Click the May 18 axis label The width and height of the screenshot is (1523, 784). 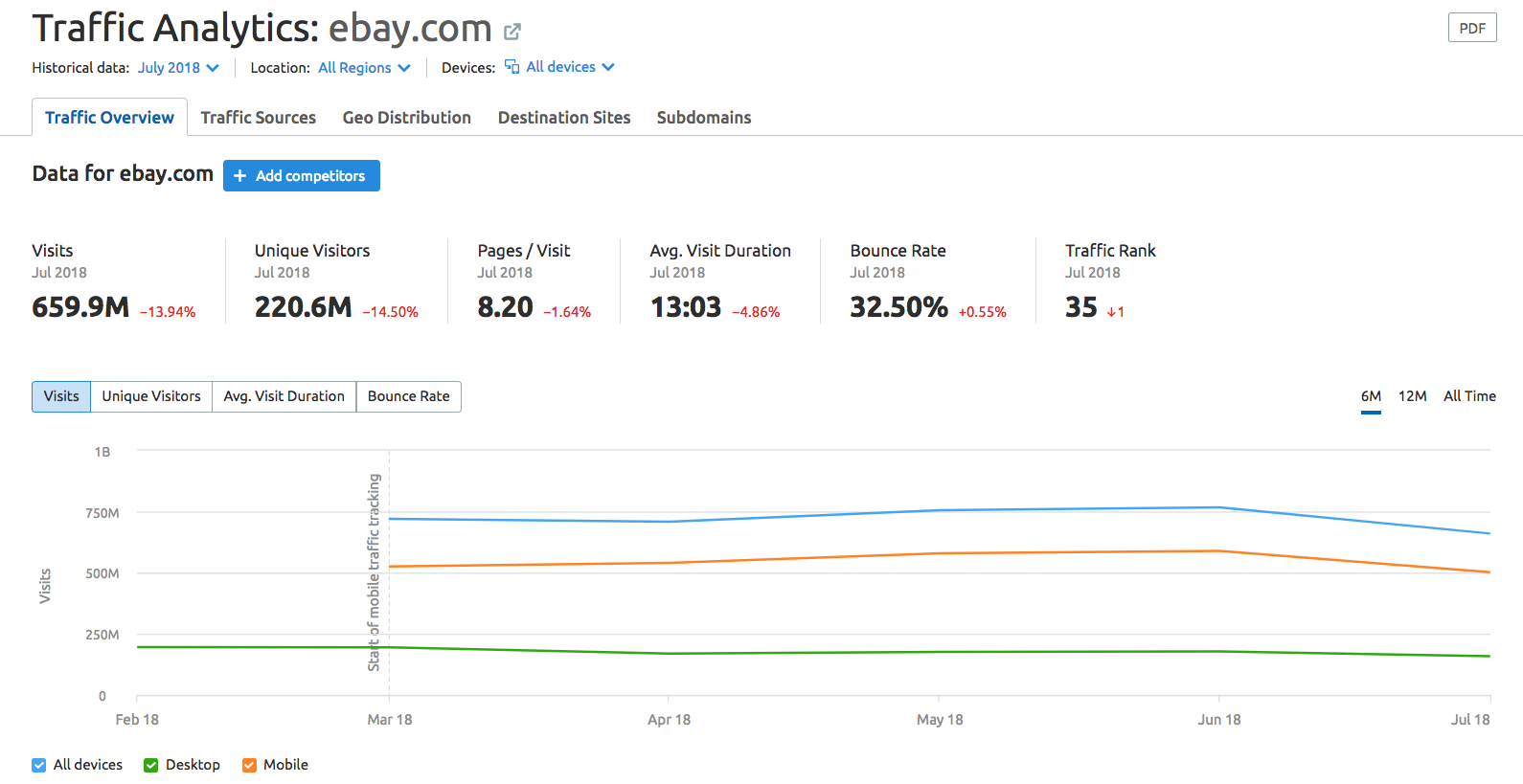tap(940, 720)
